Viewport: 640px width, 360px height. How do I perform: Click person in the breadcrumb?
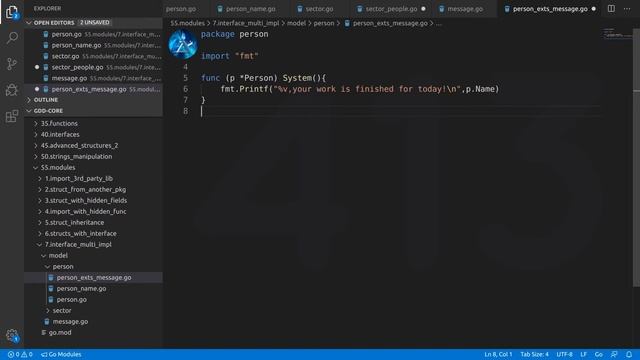click(324, 23)
